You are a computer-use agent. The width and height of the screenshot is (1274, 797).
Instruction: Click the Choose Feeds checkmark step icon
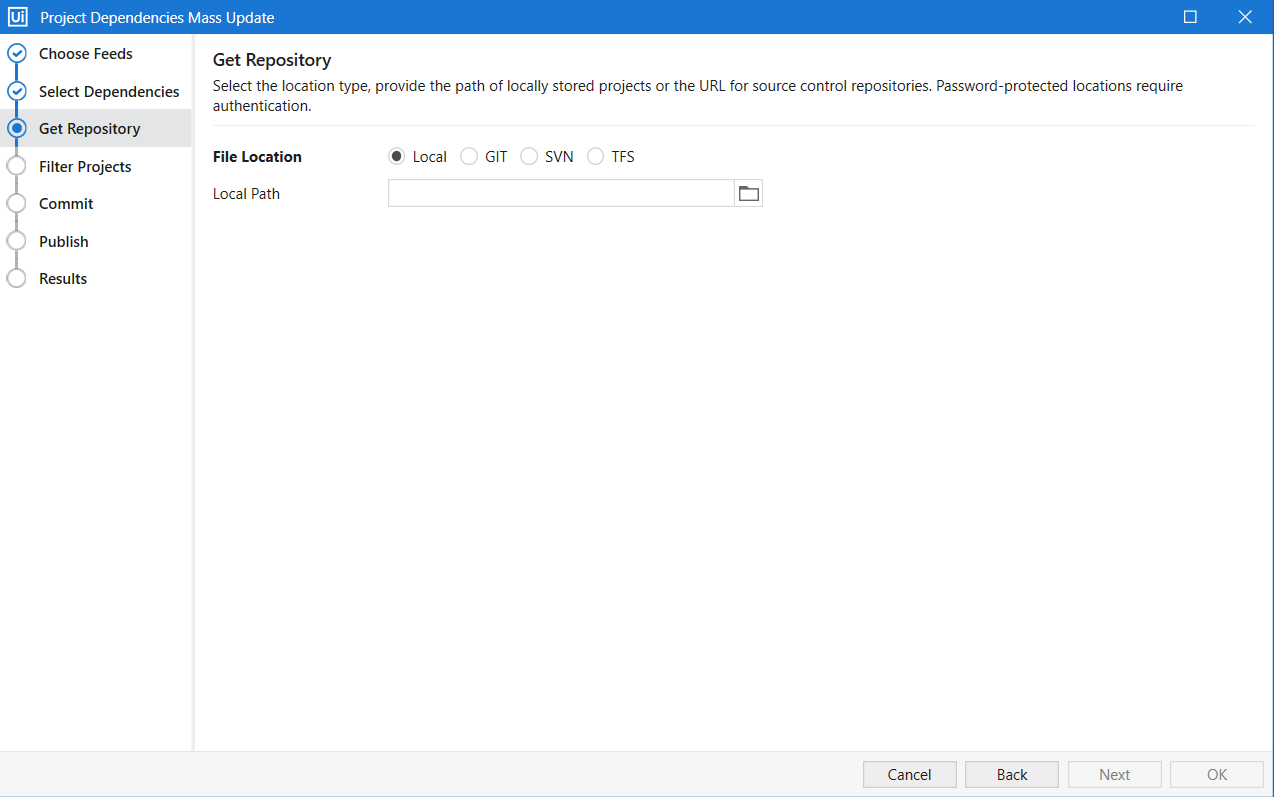point(17,54)
